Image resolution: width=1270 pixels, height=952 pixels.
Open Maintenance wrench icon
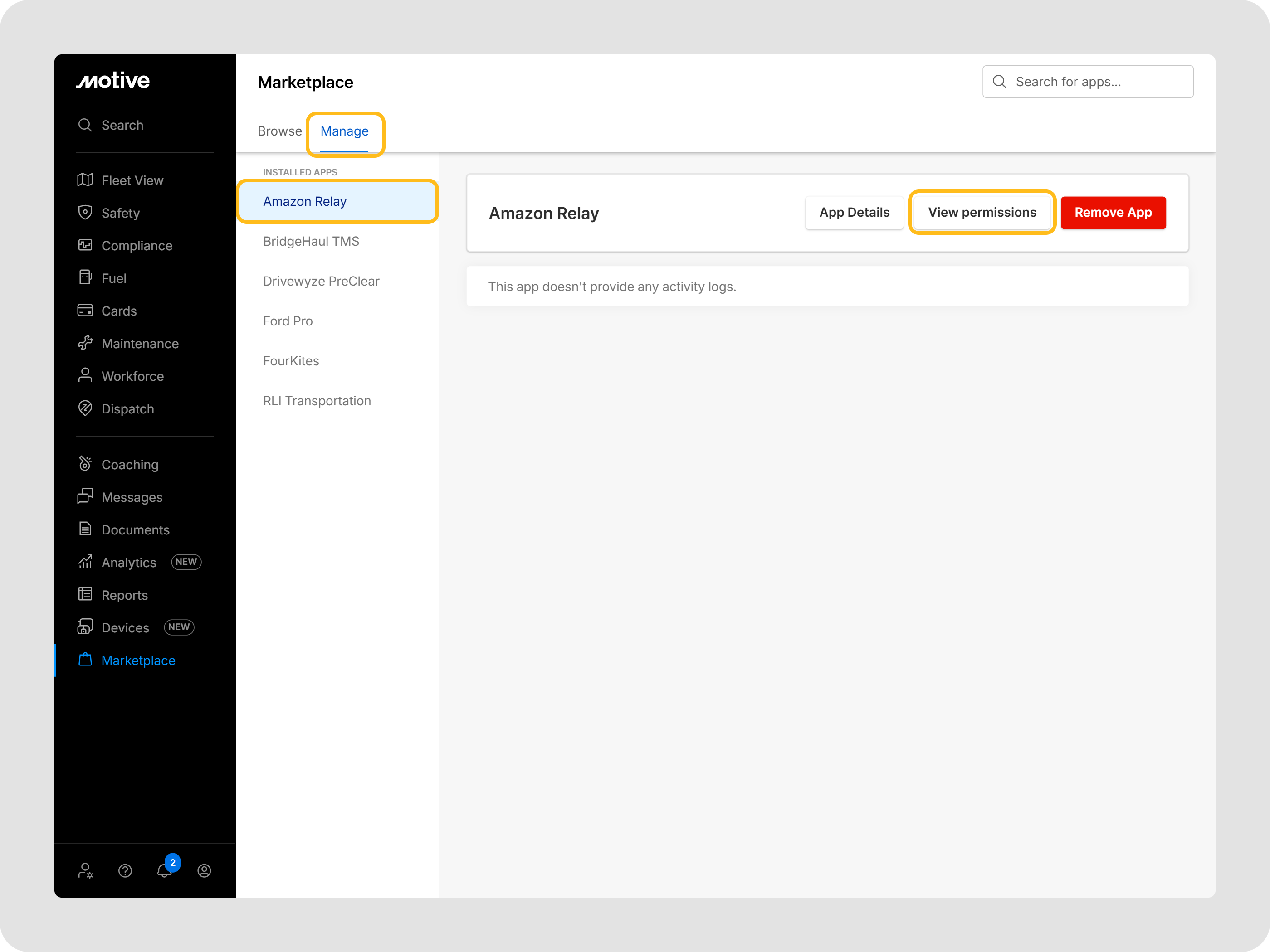pyautogui.click(x=85, y=343)
